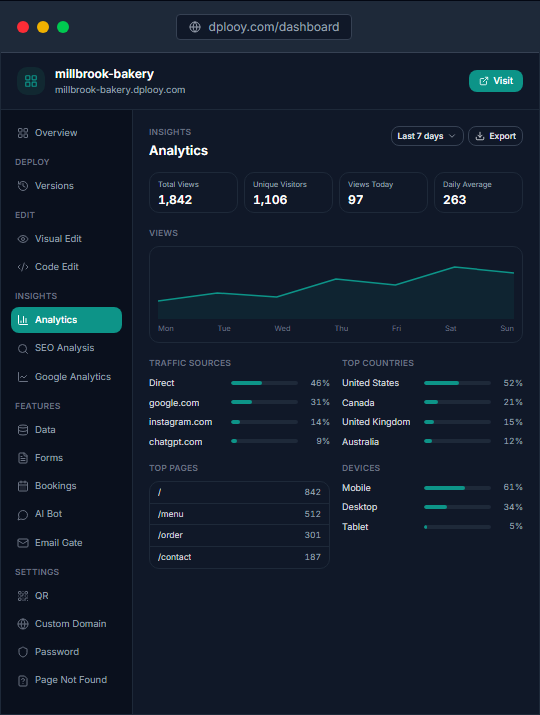Click the globe icon in address bar

click(x=195, y=27)
